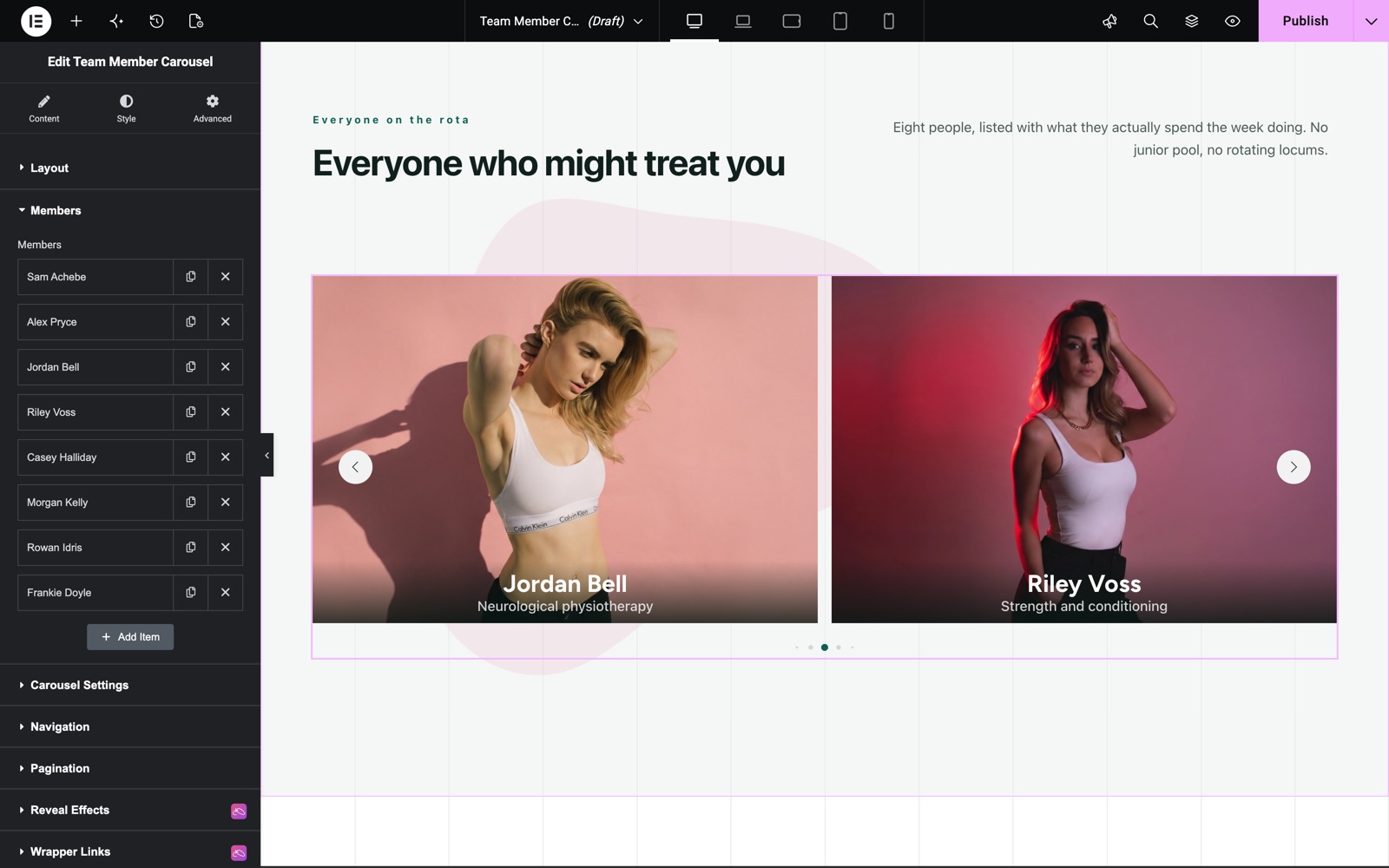Viewport: 1389px width, 868px height.
Task: Switch to mobile device view
Action: click(x=889, y=21)
